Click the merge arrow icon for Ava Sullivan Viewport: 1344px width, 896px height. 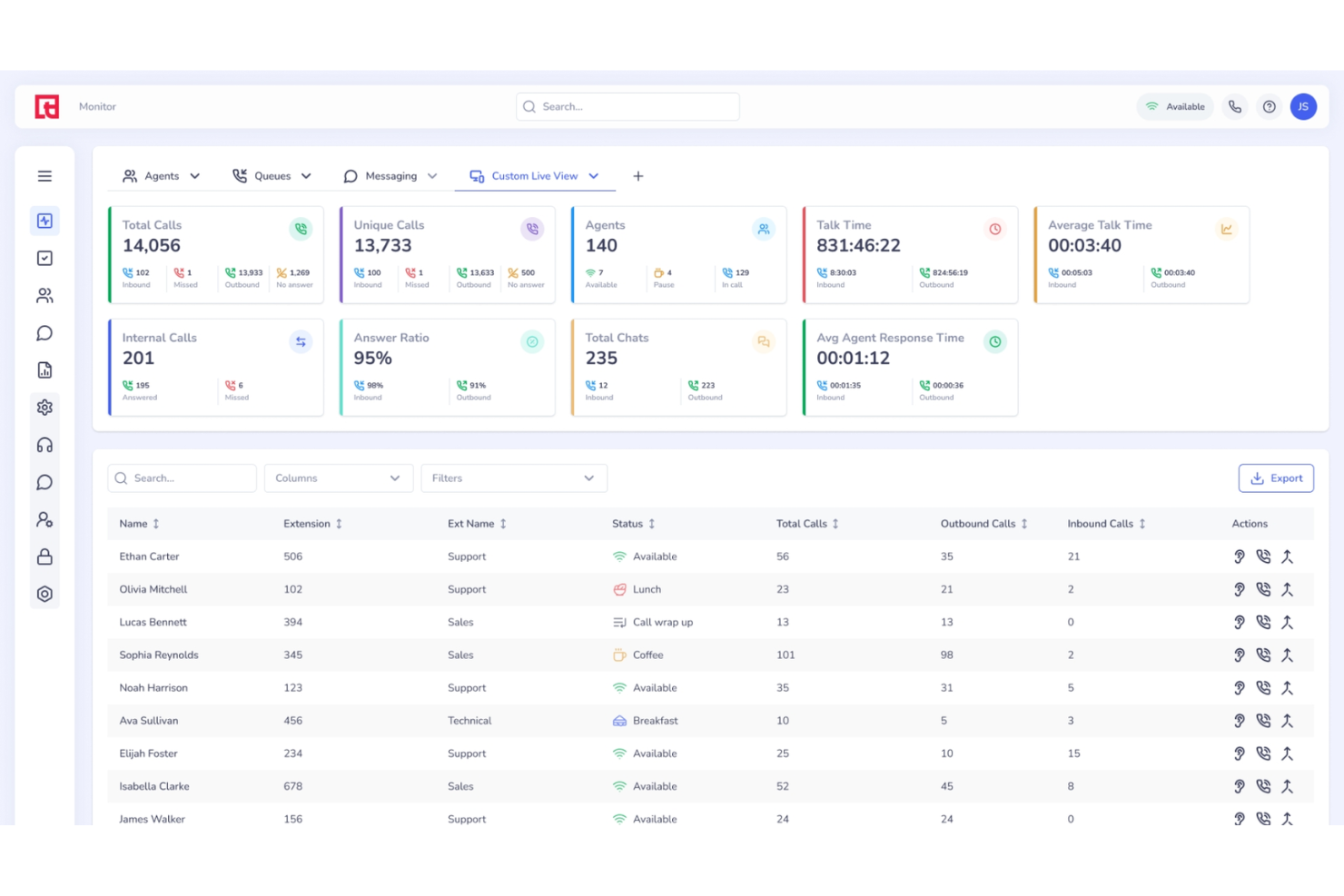pyautogui.click(x=1287, y=721)
